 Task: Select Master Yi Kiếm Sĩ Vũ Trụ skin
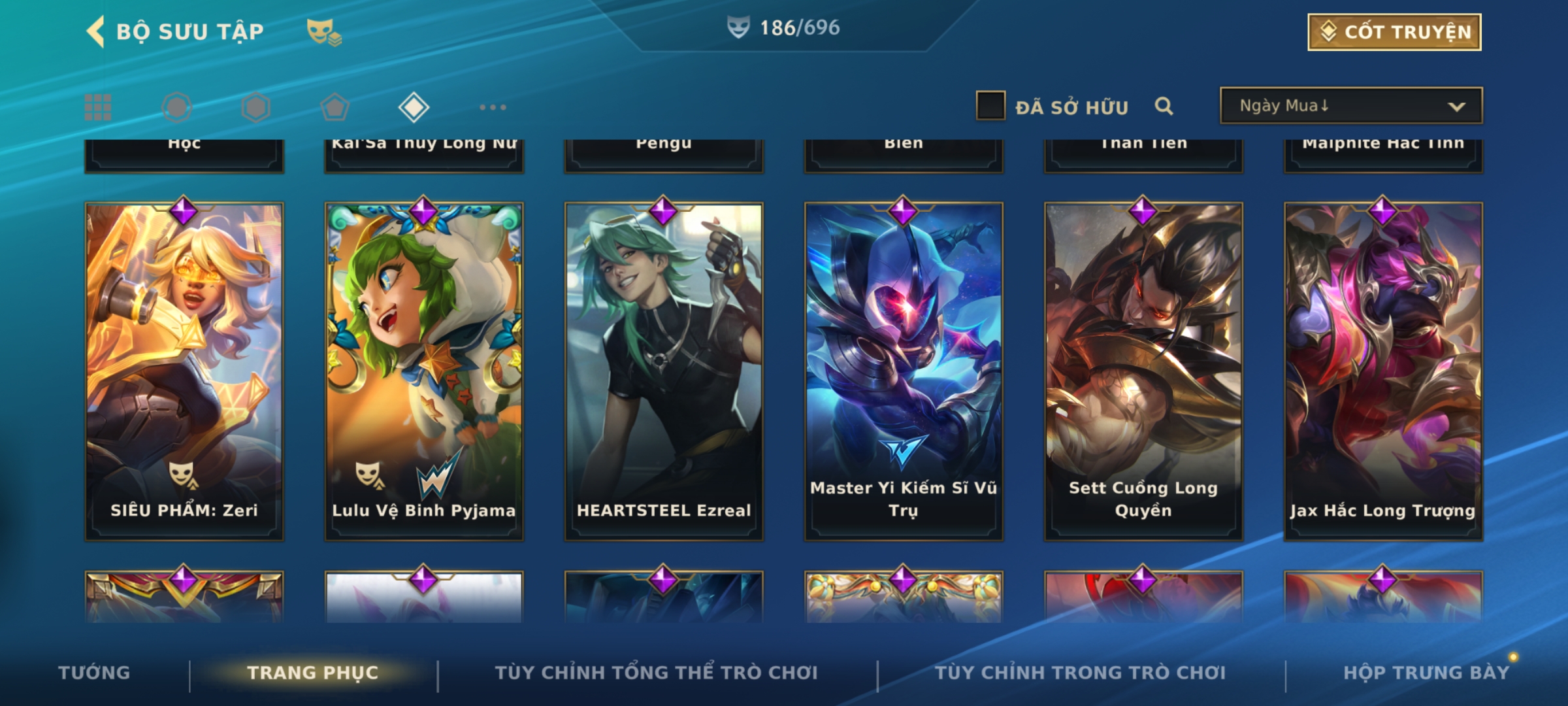(x=904, y=371)
